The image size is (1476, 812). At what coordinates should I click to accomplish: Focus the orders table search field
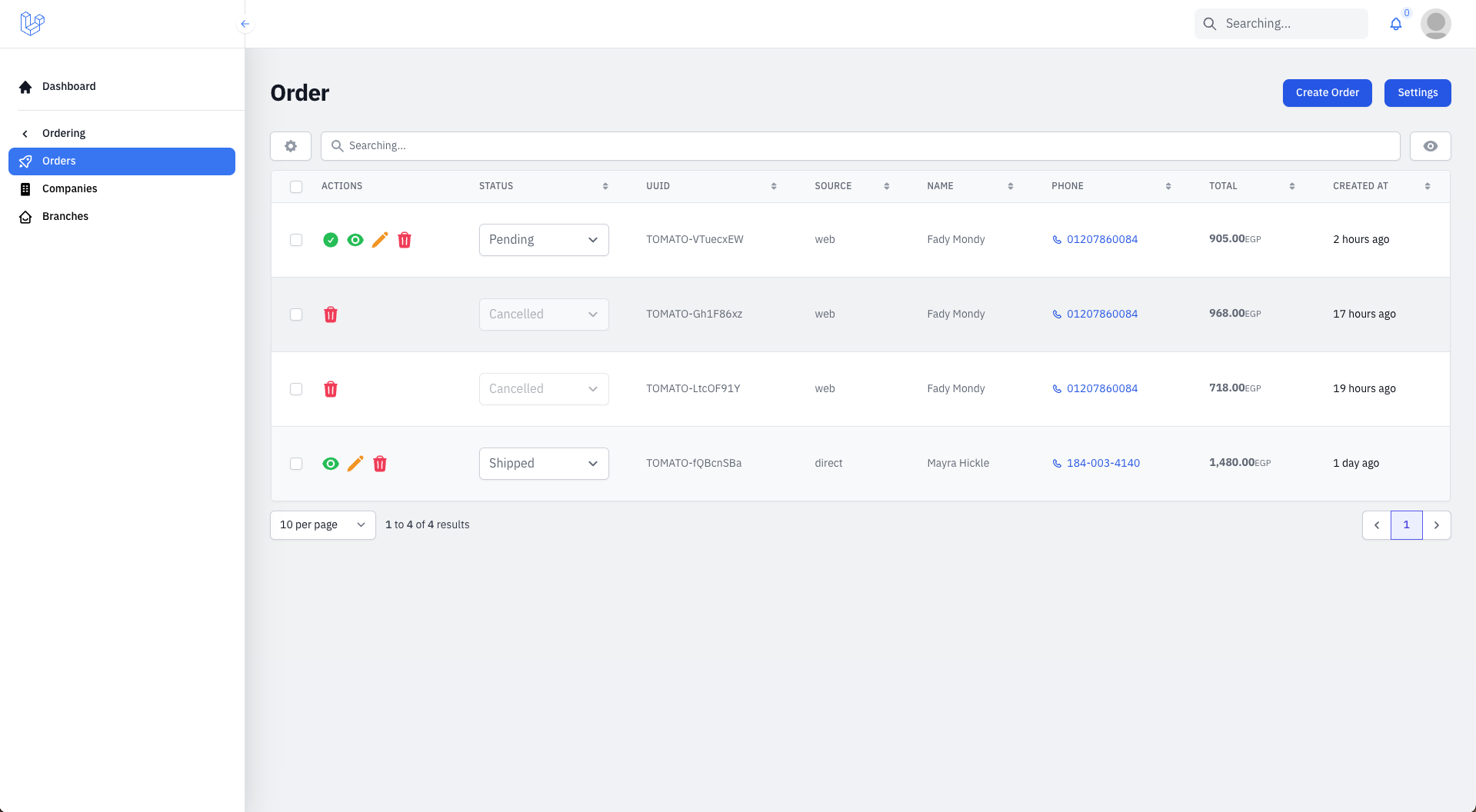[x=860, y=146]
